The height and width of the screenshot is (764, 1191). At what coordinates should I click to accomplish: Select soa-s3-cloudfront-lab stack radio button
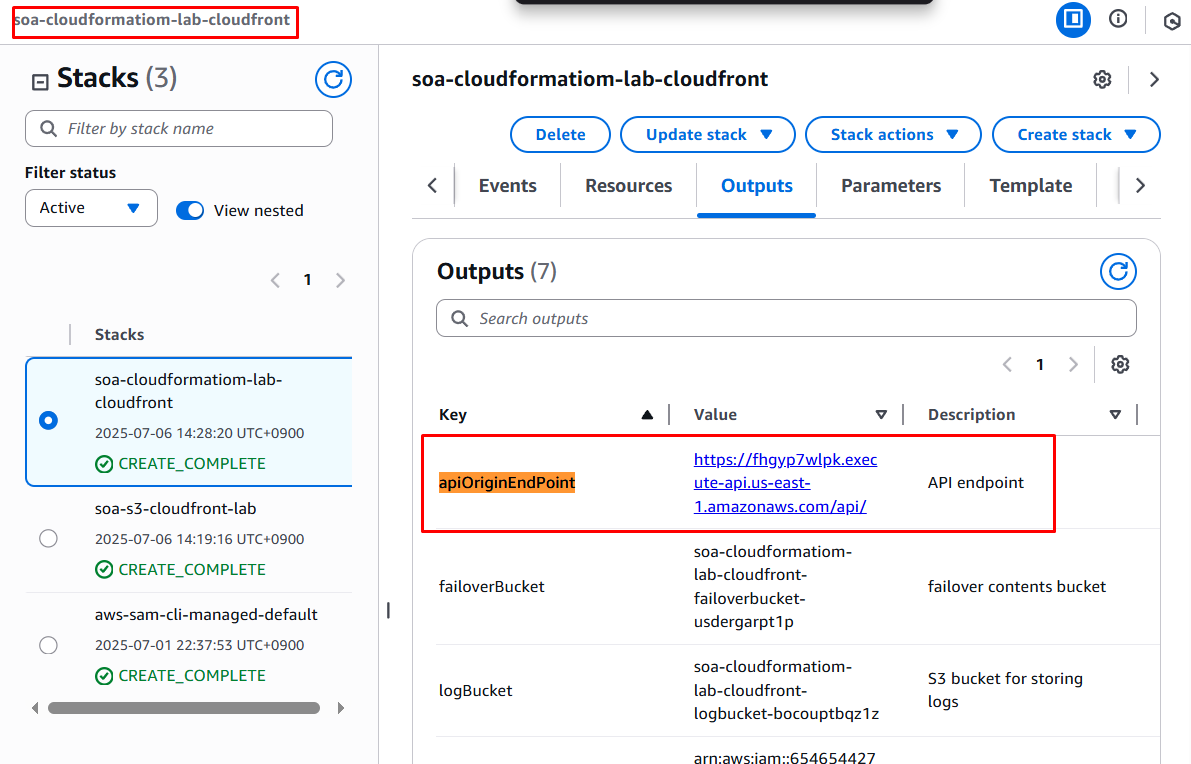[48, 539]
